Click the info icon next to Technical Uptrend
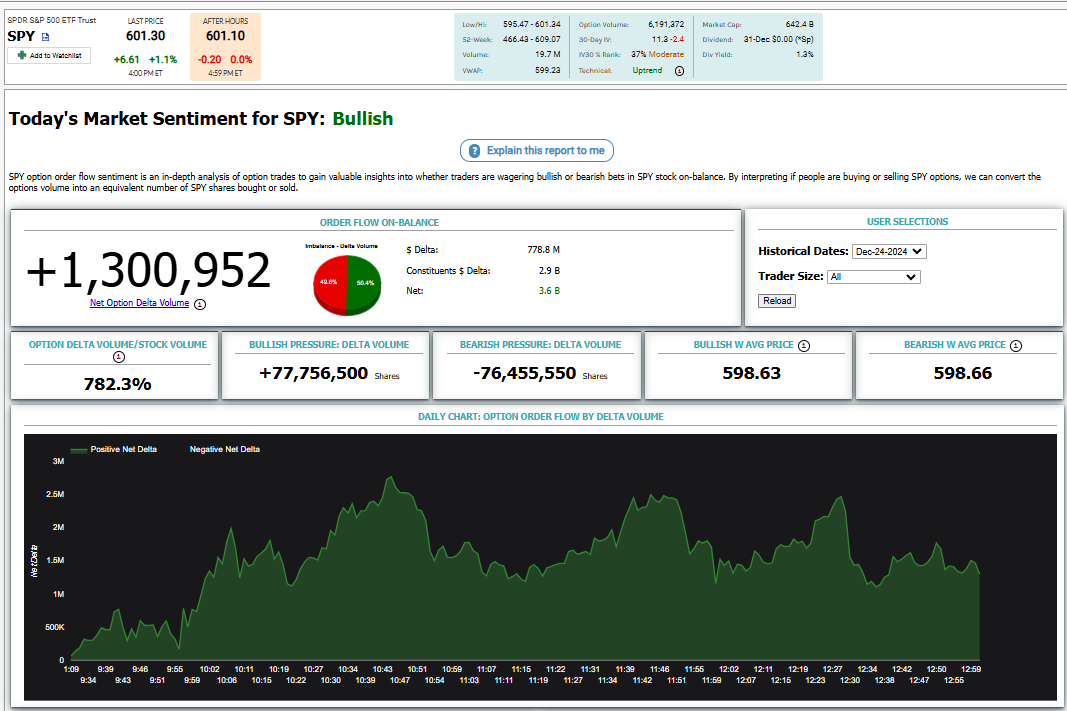1067x711 pixels. click(x=679, y=71)
